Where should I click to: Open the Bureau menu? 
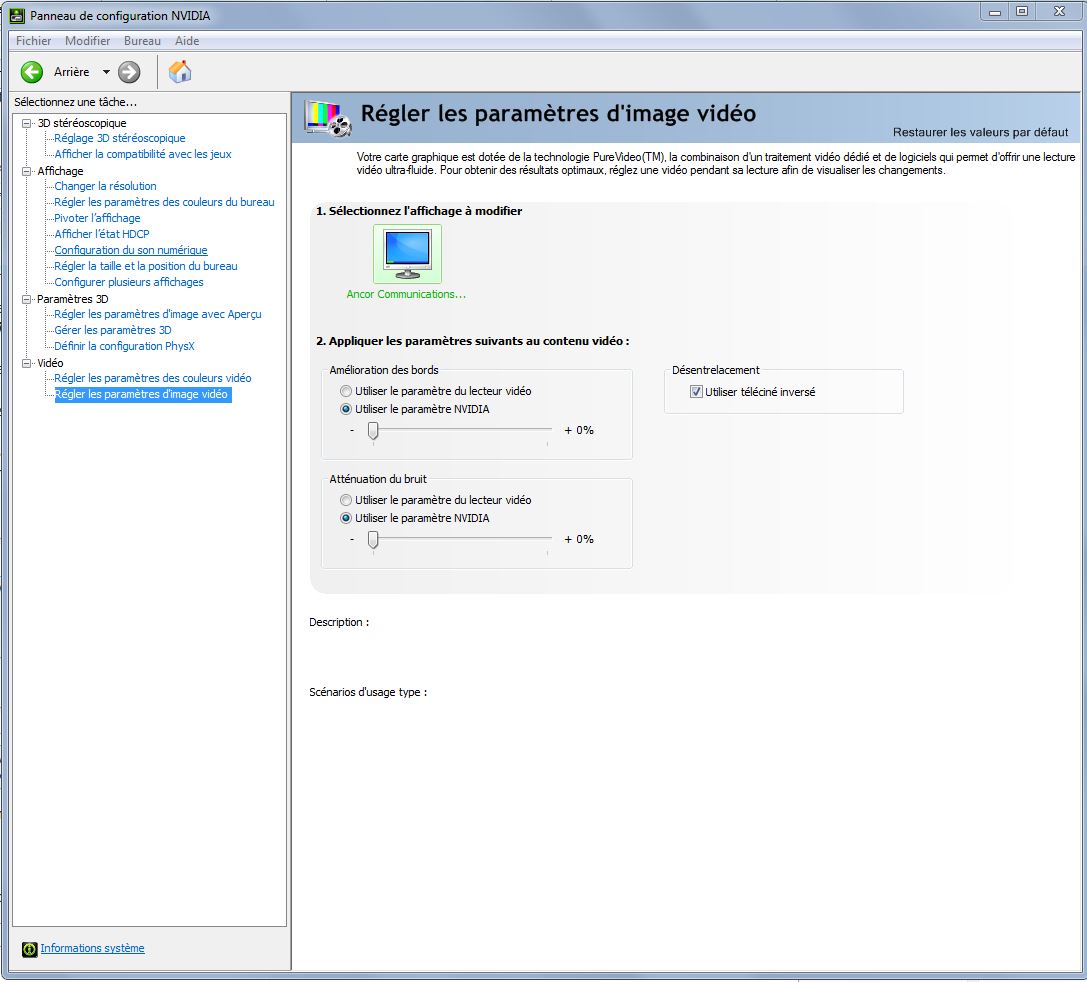(142, 41)
